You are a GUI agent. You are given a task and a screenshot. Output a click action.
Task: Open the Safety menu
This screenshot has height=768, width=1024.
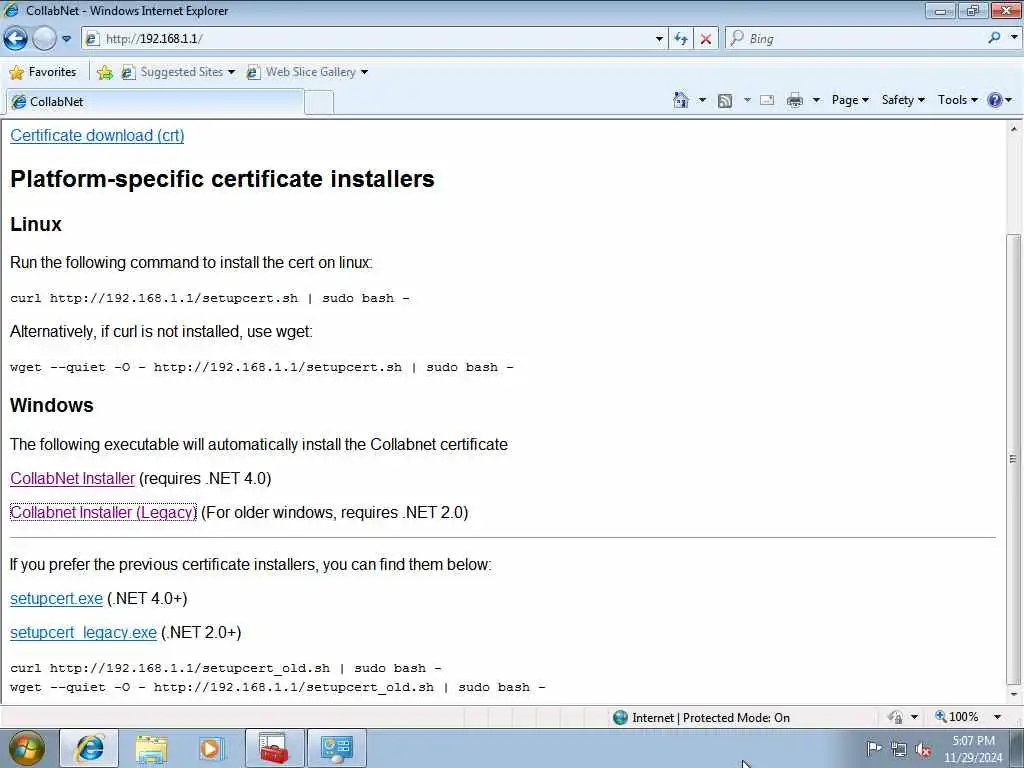(x=903, y=100)
